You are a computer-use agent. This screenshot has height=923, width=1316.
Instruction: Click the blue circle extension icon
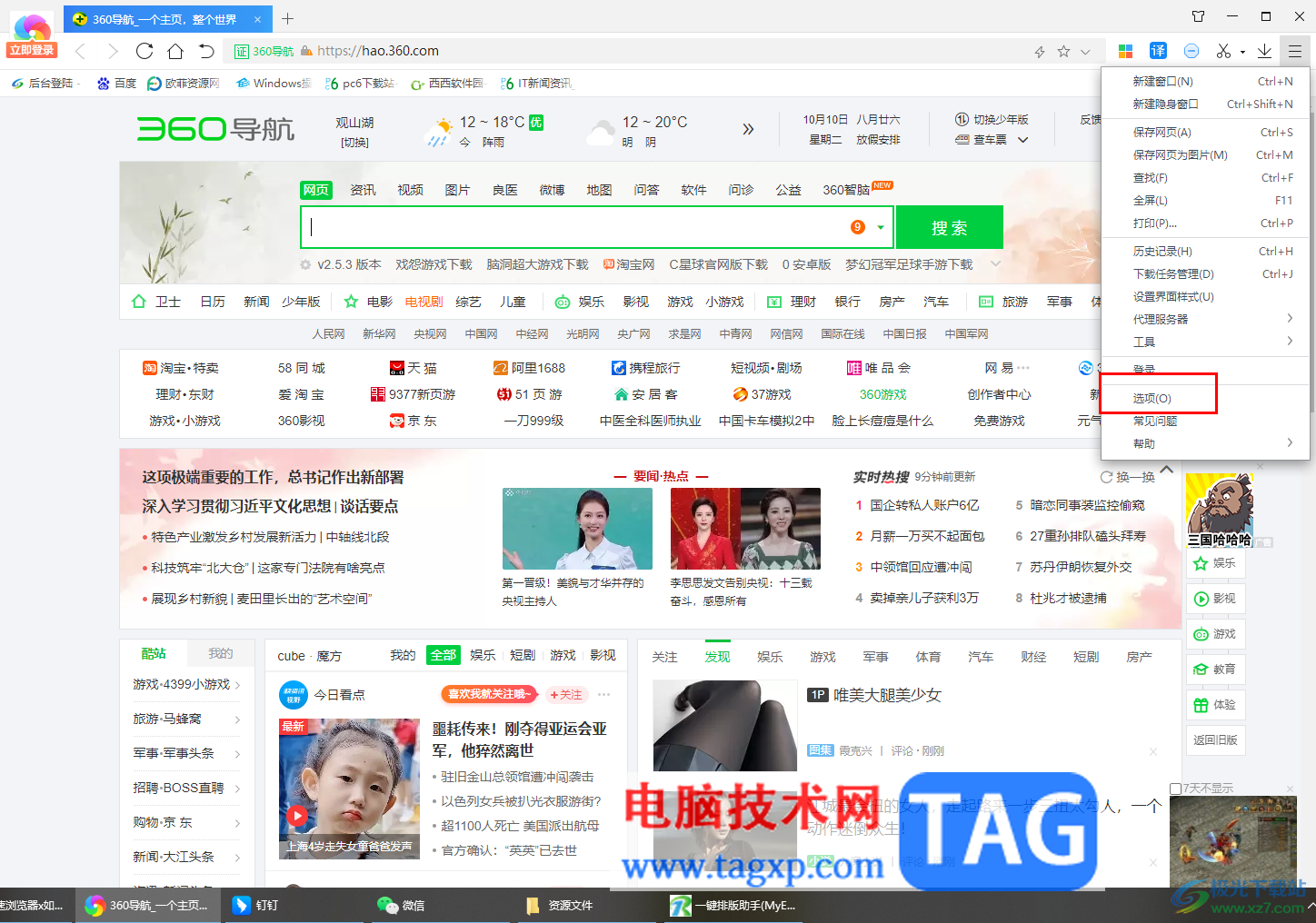click(1191, 51)
